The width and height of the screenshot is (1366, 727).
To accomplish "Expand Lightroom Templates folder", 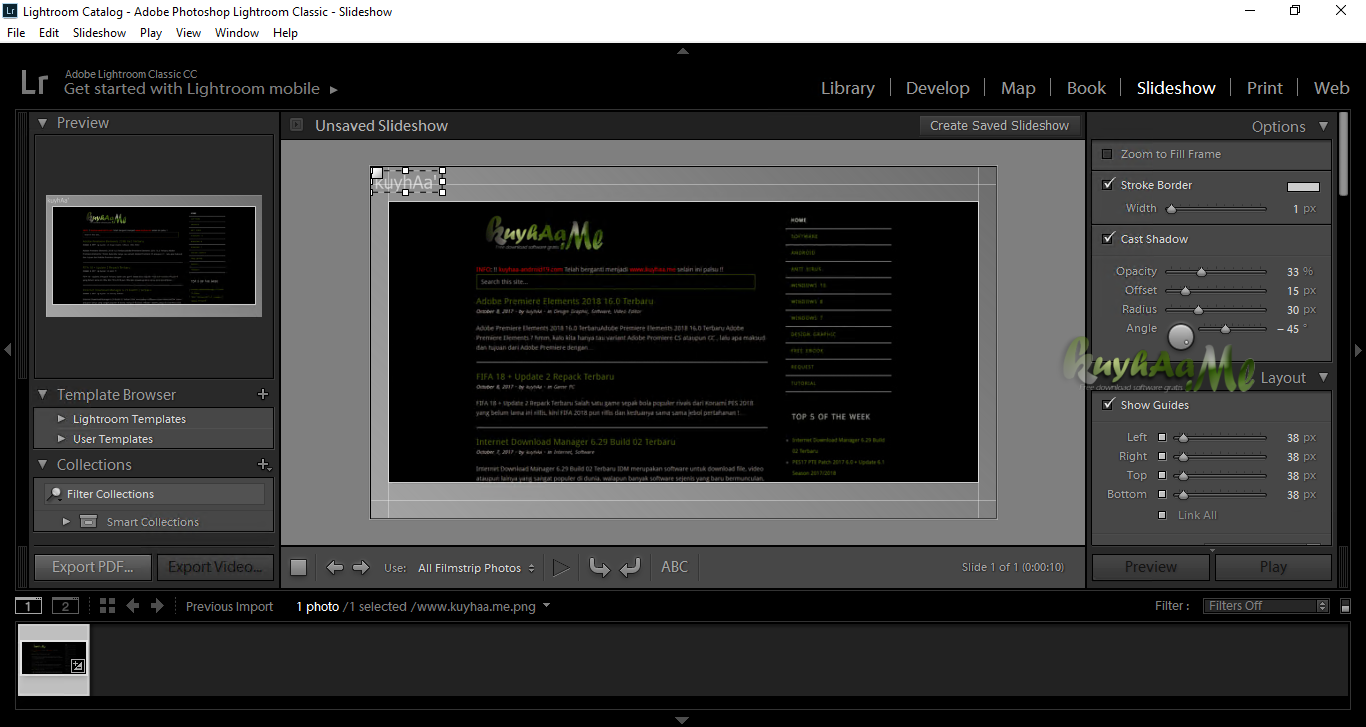I will [62, 419].
